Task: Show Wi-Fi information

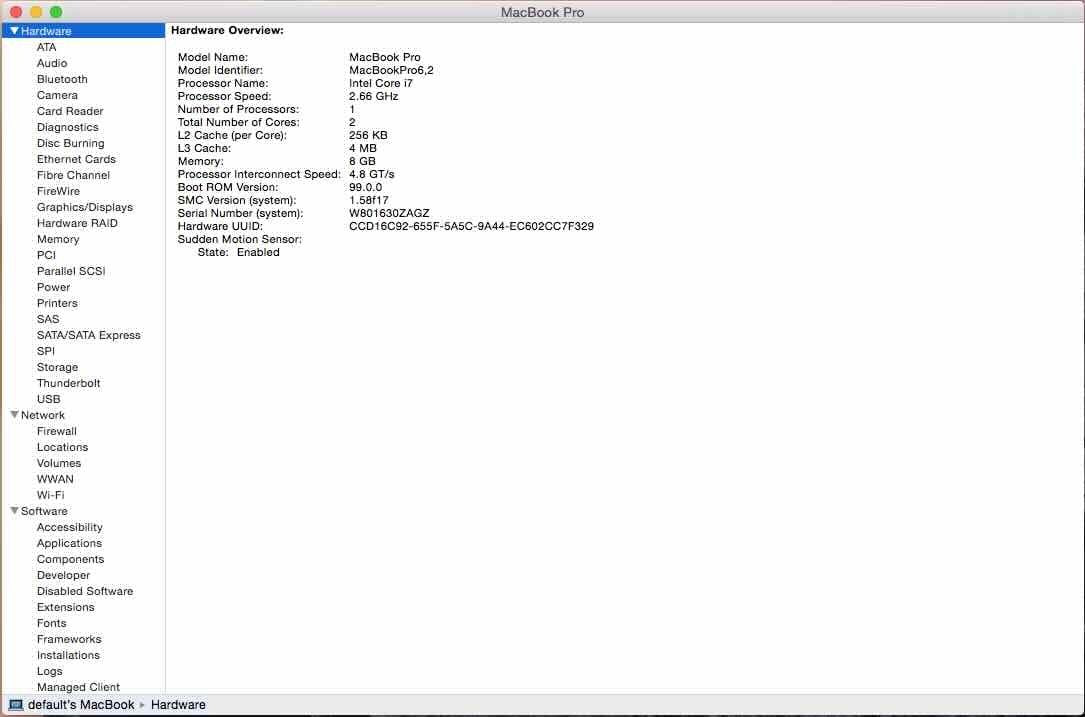Action: [x=51, y=495]
